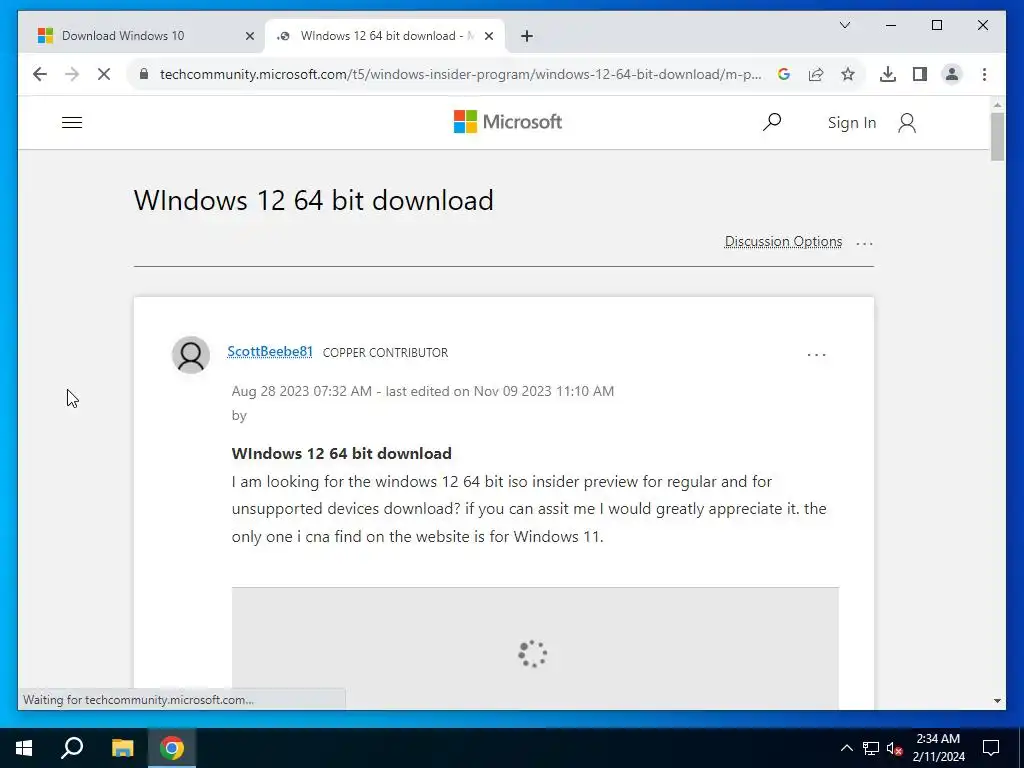Screen dimensions: 1024x768
Task: Open Discussion Options link
Action: 783,241
